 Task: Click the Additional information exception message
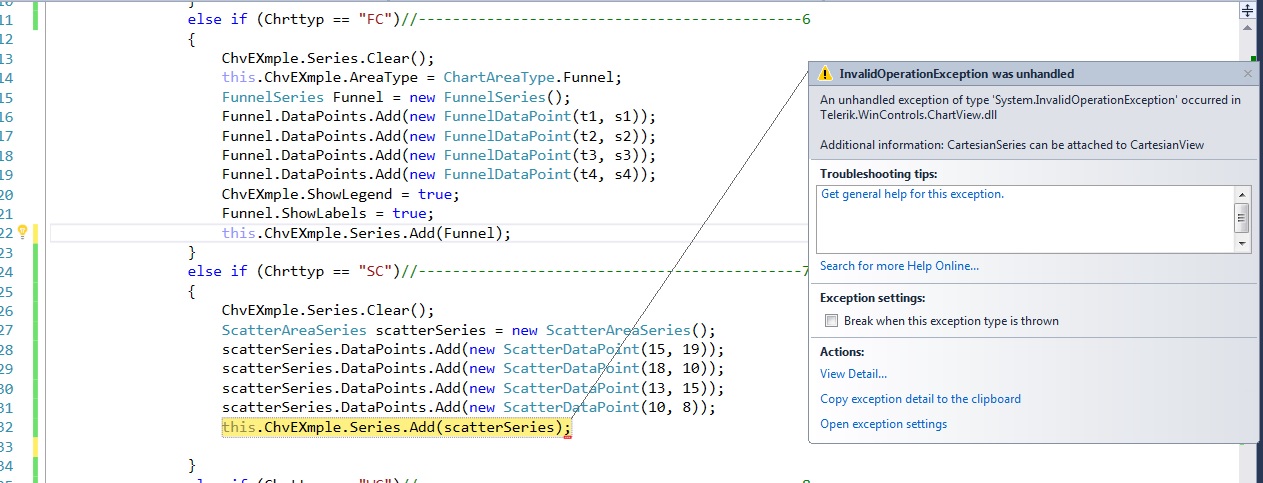click(x=1012, y=145)
